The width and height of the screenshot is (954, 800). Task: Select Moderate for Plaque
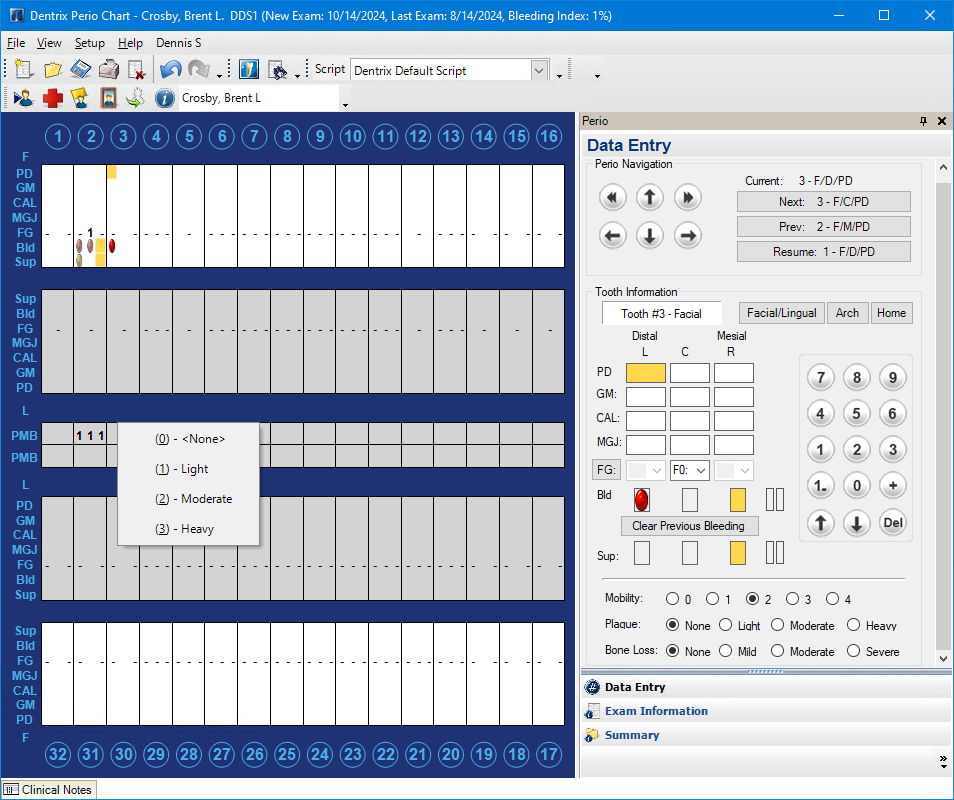pos(777,625)
